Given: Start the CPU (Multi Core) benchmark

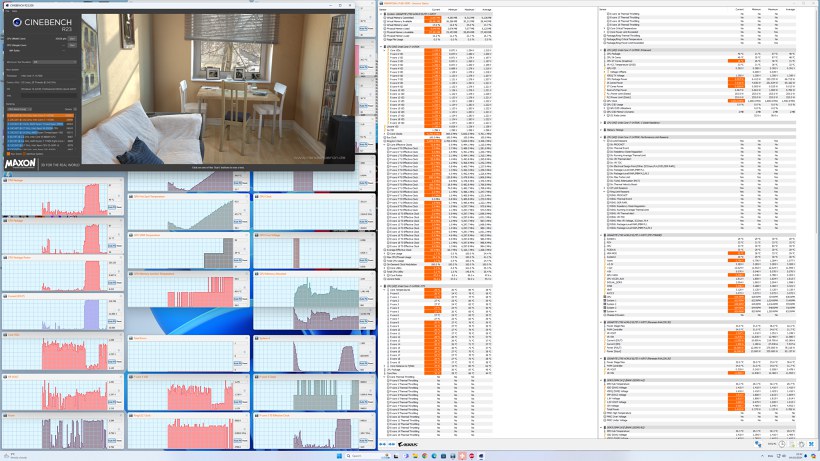Looking at the screenshot, I should tap(70, 38).
